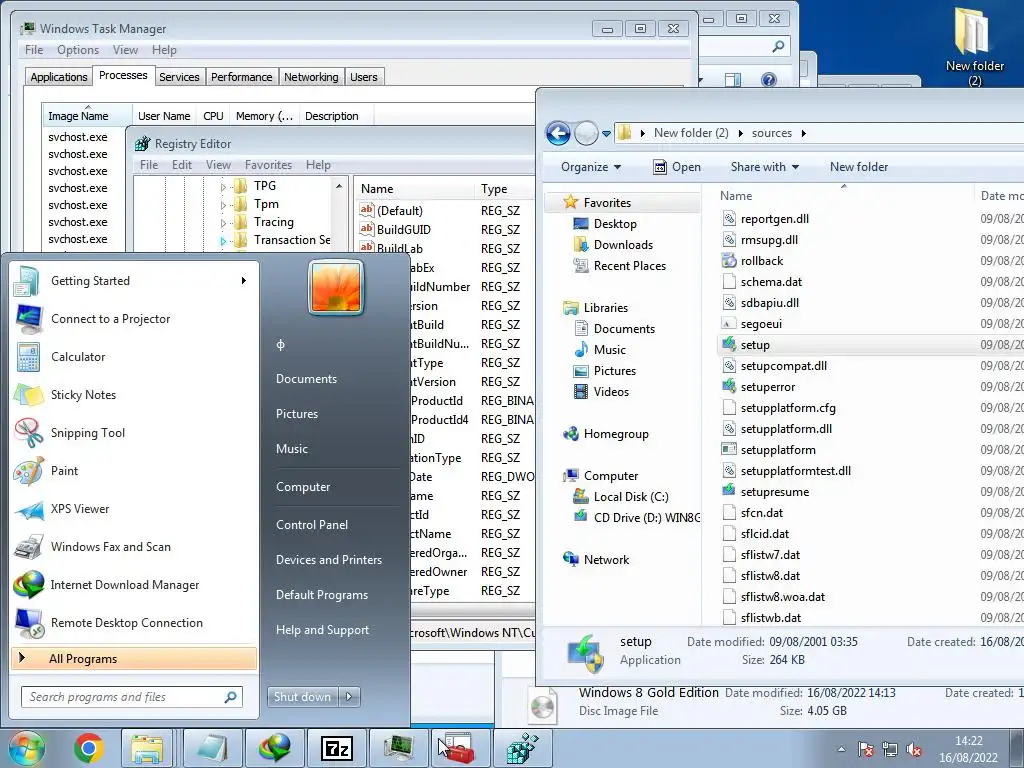Screen dimensions: 1024x768
Task: Launch Windows Fax and Scan
Action: pos(134,547)
